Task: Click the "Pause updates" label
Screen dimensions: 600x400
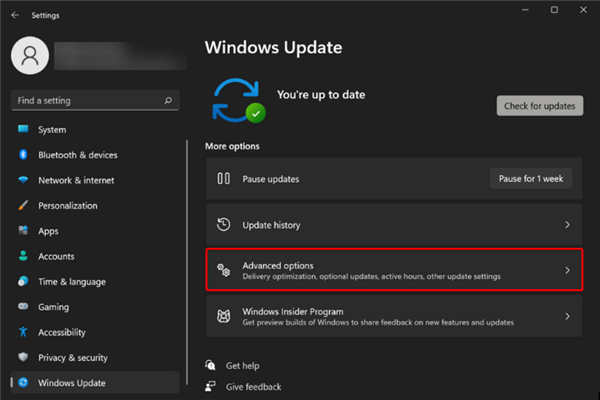Action: tap(271, 179)
